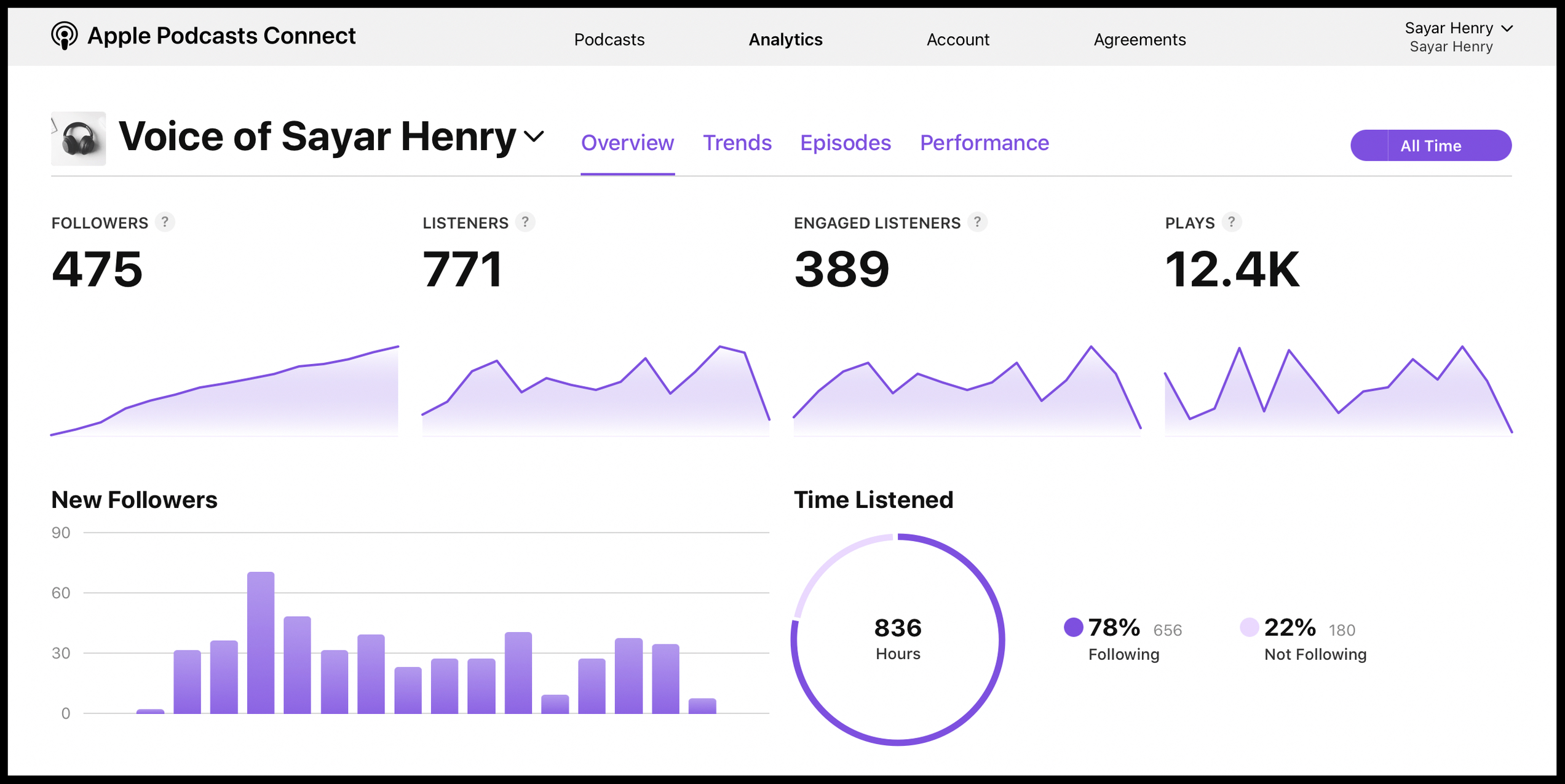Click the purple Following legend dot

(x=1073, y=627)
